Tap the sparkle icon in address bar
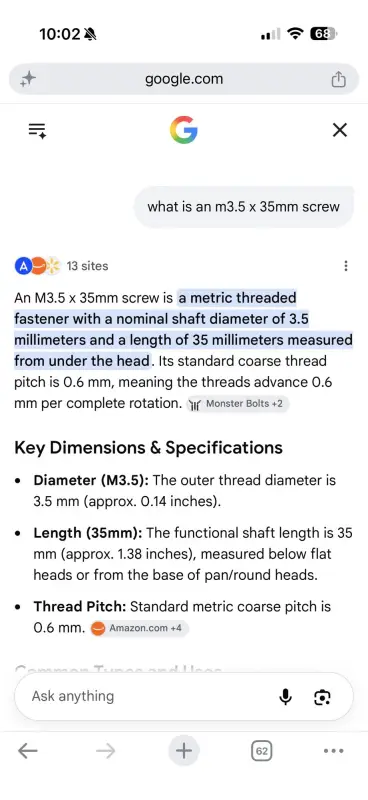 coord(28,79)
